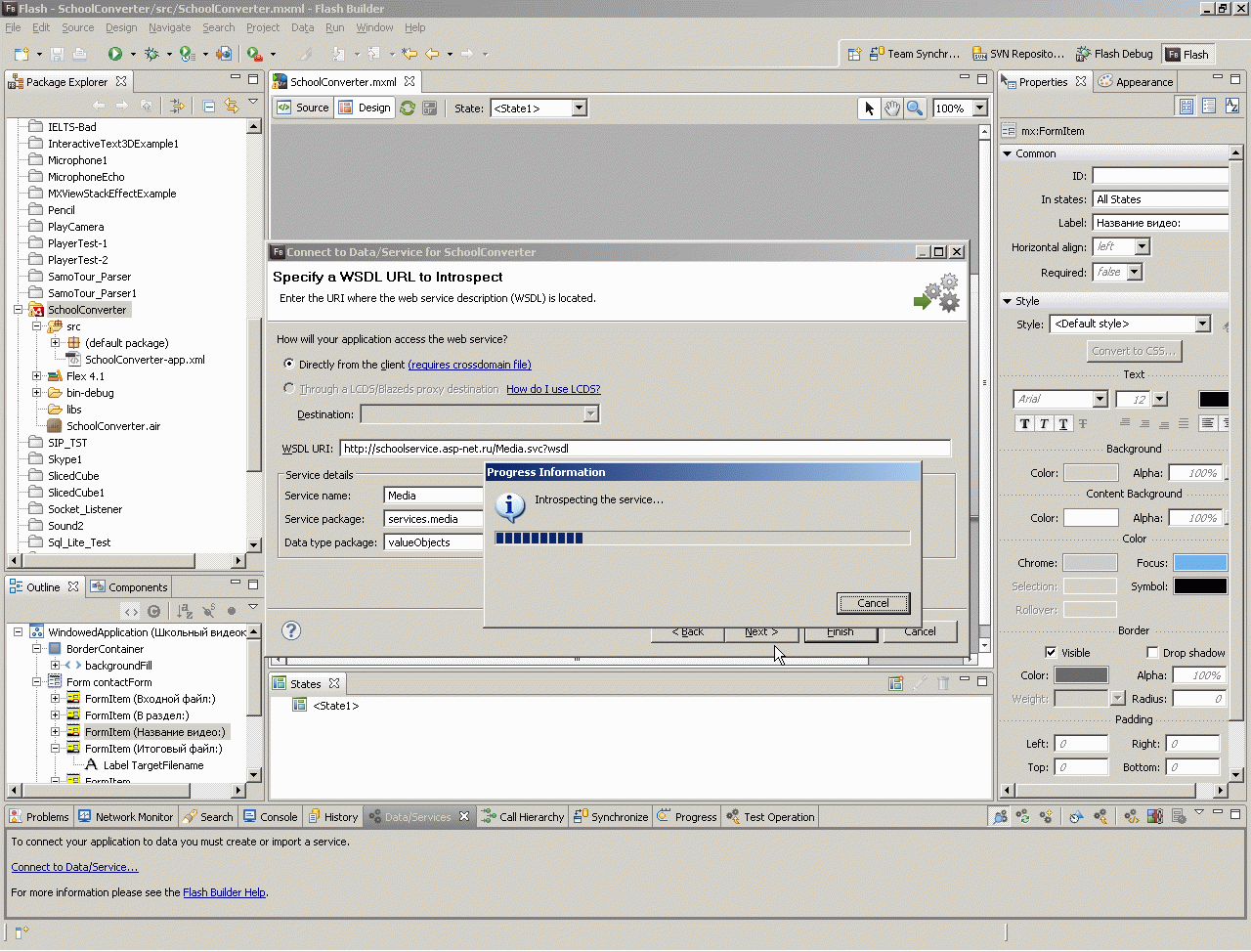Switch to the Components tab
The image size is (1251, 952).
pyautogui.click(x=129, y=587)
